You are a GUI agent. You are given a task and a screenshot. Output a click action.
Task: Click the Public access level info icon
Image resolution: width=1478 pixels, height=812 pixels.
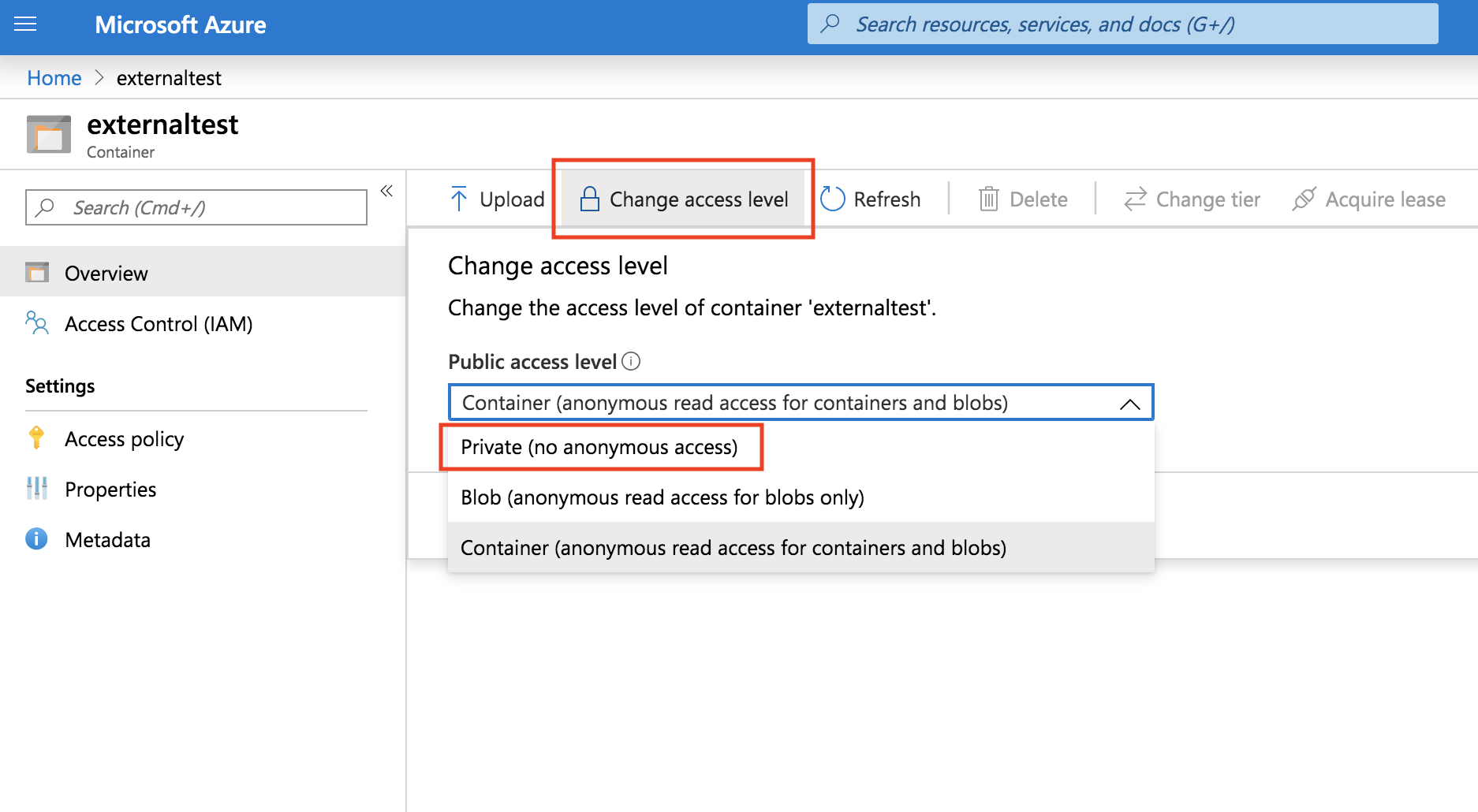[631, 361]
